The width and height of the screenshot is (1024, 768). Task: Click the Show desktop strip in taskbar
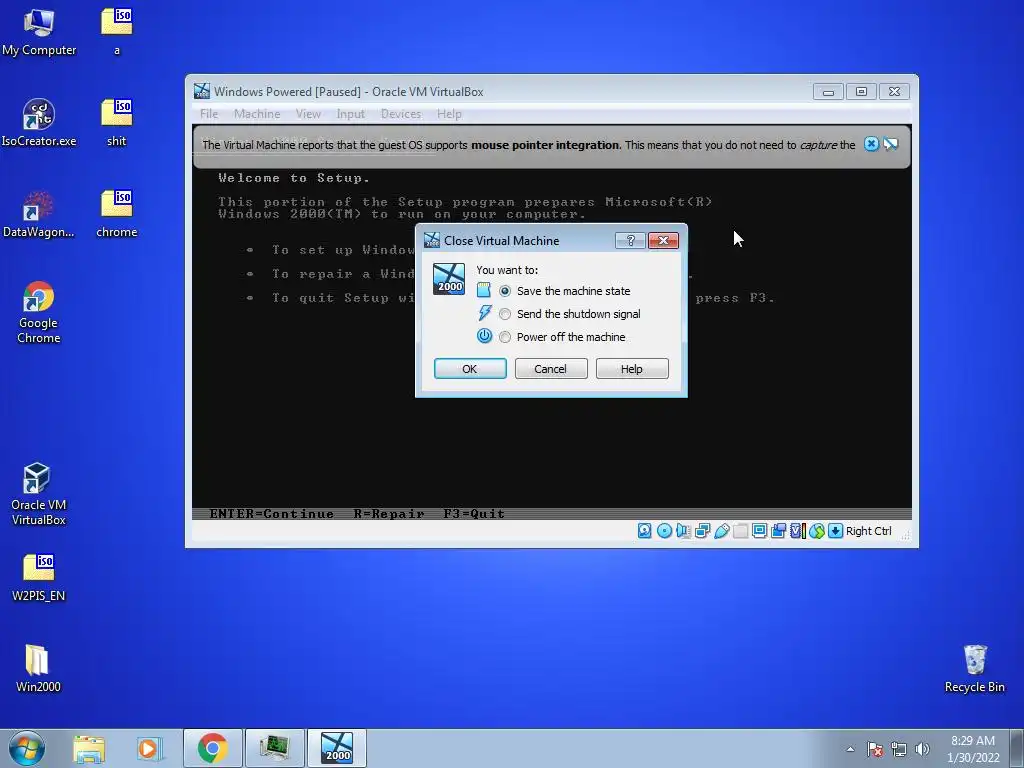[1017, 748]
